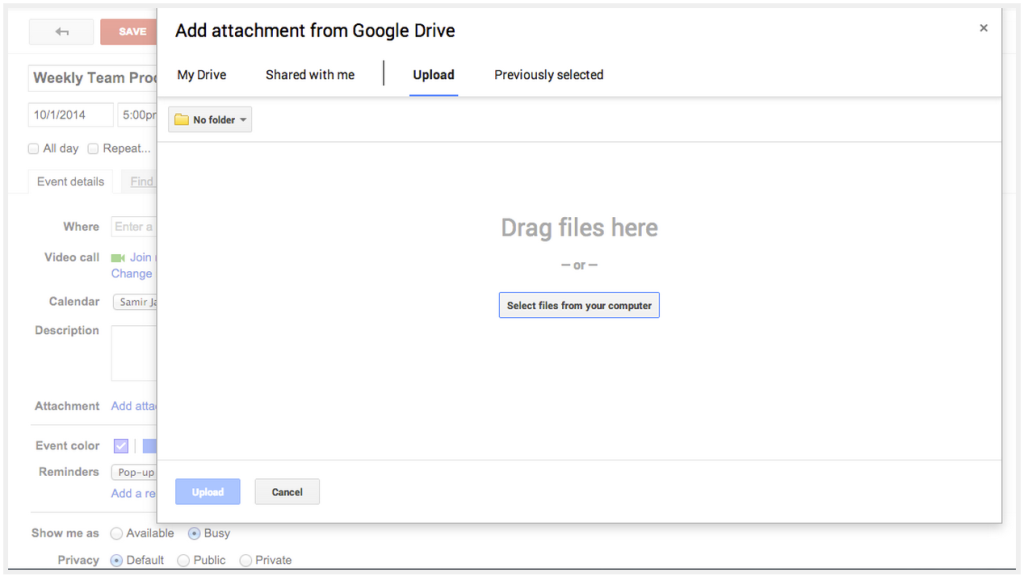1024x576 pixels.
Task: Open the No folder dropdown
Action: [x=210, y=120]
